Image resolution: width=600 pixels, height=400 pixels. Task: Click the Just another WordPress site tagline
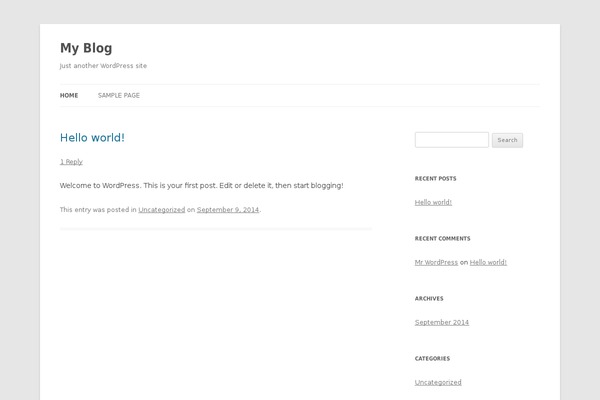(103, 66)
